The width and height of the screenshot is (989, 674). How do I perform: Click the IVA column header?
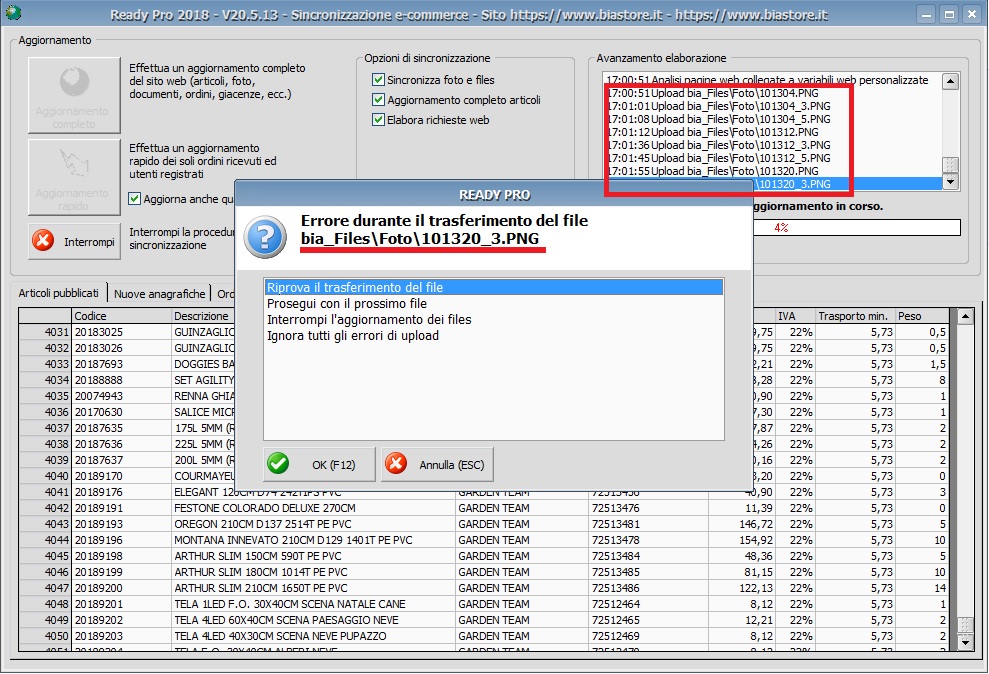pyautogui.click(x=794, y=316)
